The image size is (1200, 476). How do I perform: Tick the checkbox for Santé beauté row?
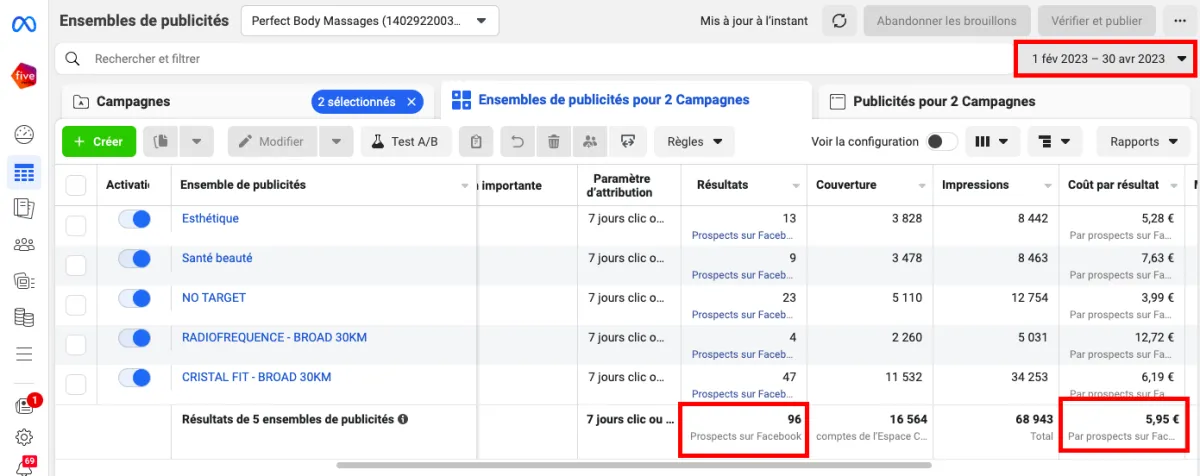click(76, 265)
